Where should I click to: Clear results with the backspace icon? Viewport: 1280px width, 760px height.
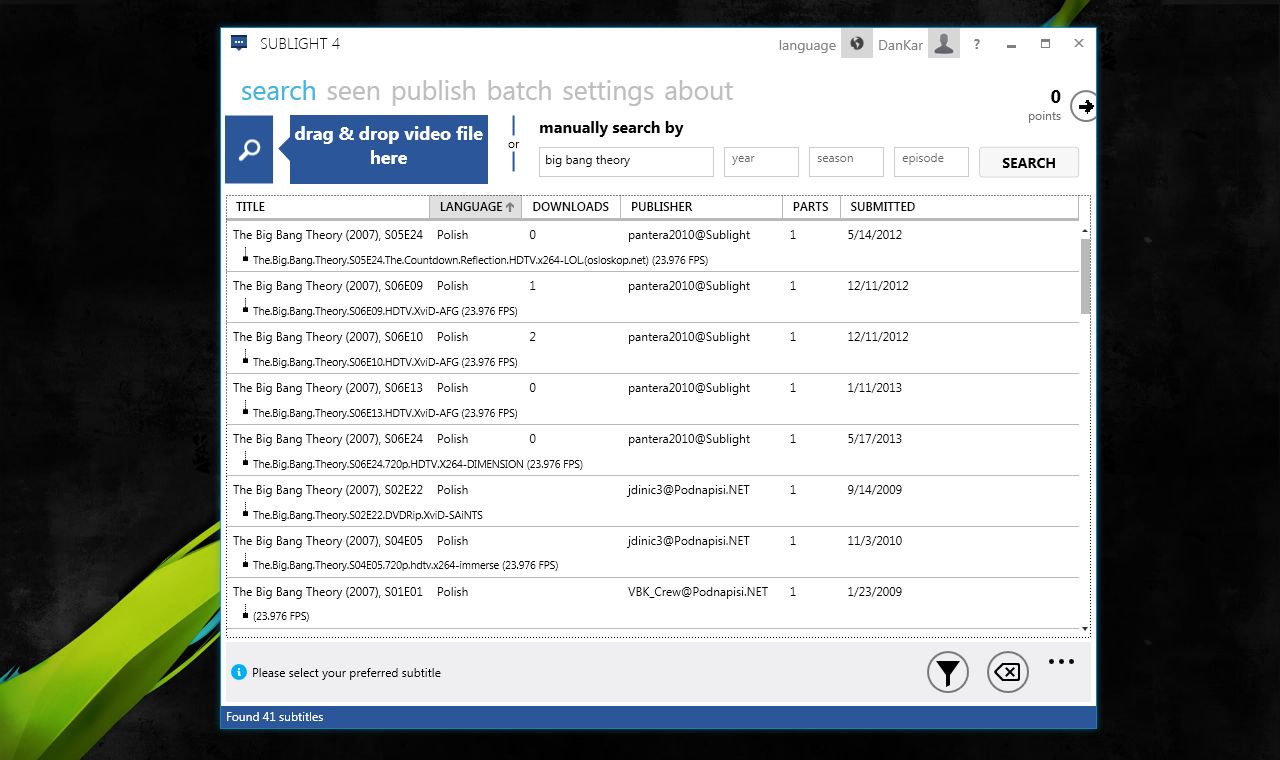[1007, 672]
